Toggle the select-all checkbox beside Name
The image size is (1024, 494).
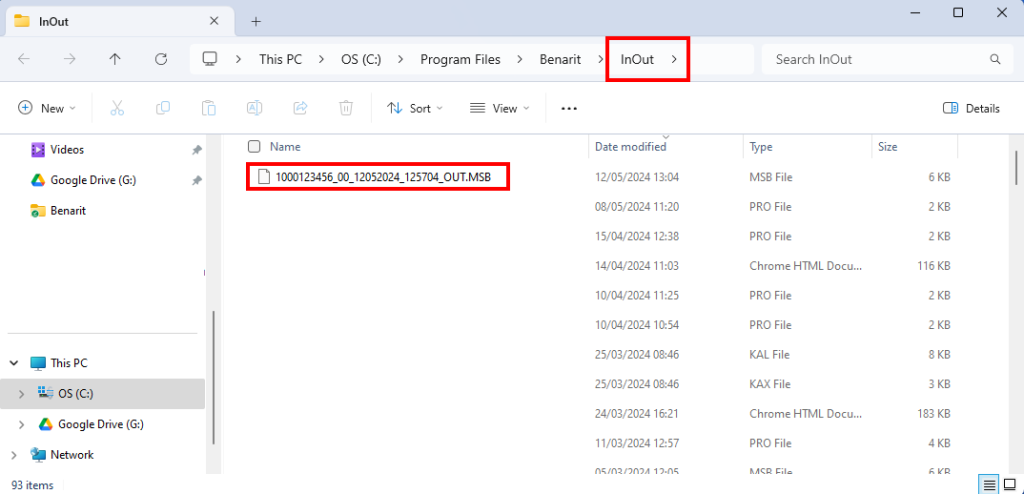tap(254, 147)
